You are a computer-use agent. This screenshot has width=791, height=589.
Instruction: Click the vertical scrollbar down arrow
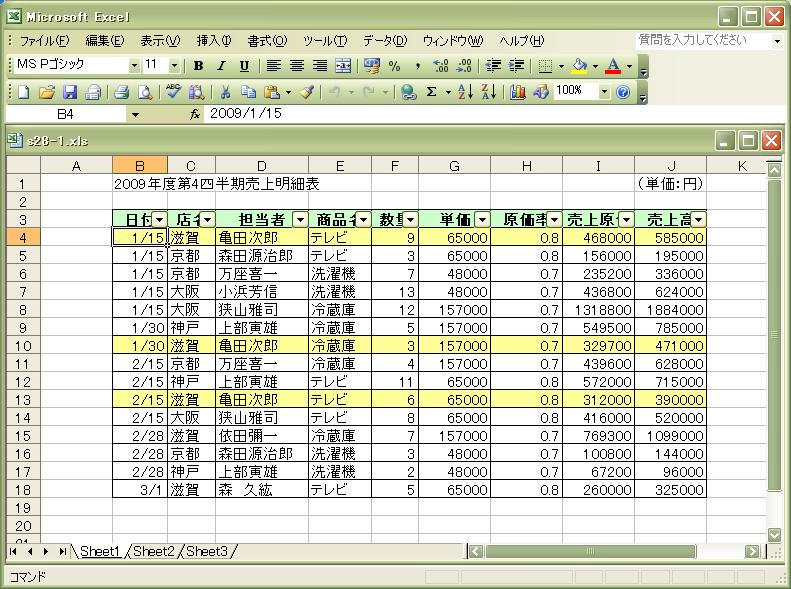[774, 535]
